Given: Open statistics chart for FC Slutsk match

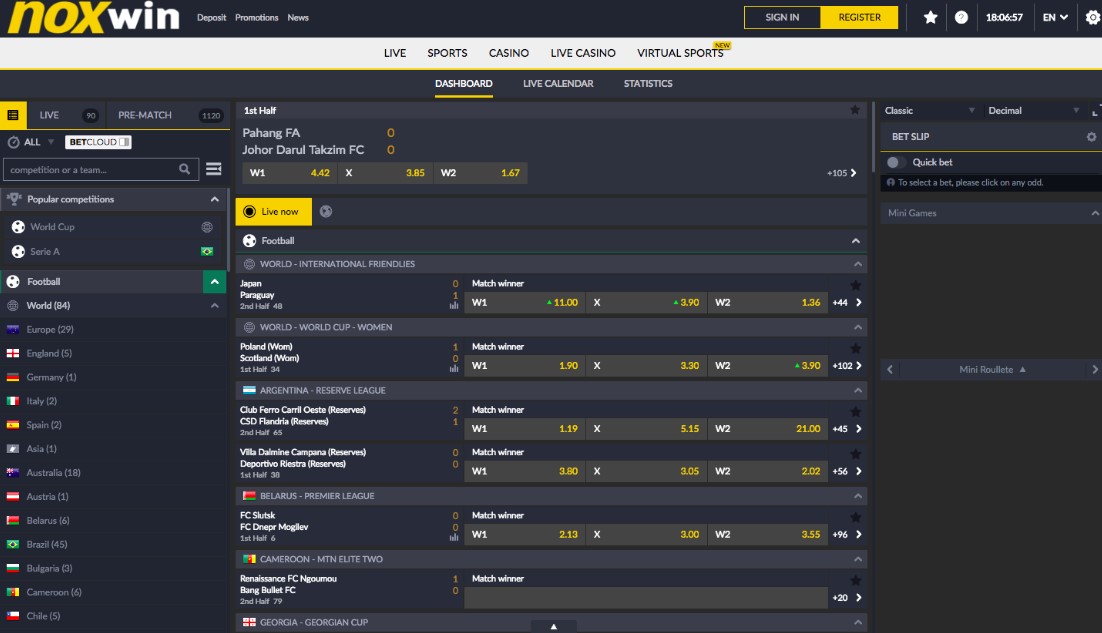Looking at the screenshot, I should [x=454, y=537].
